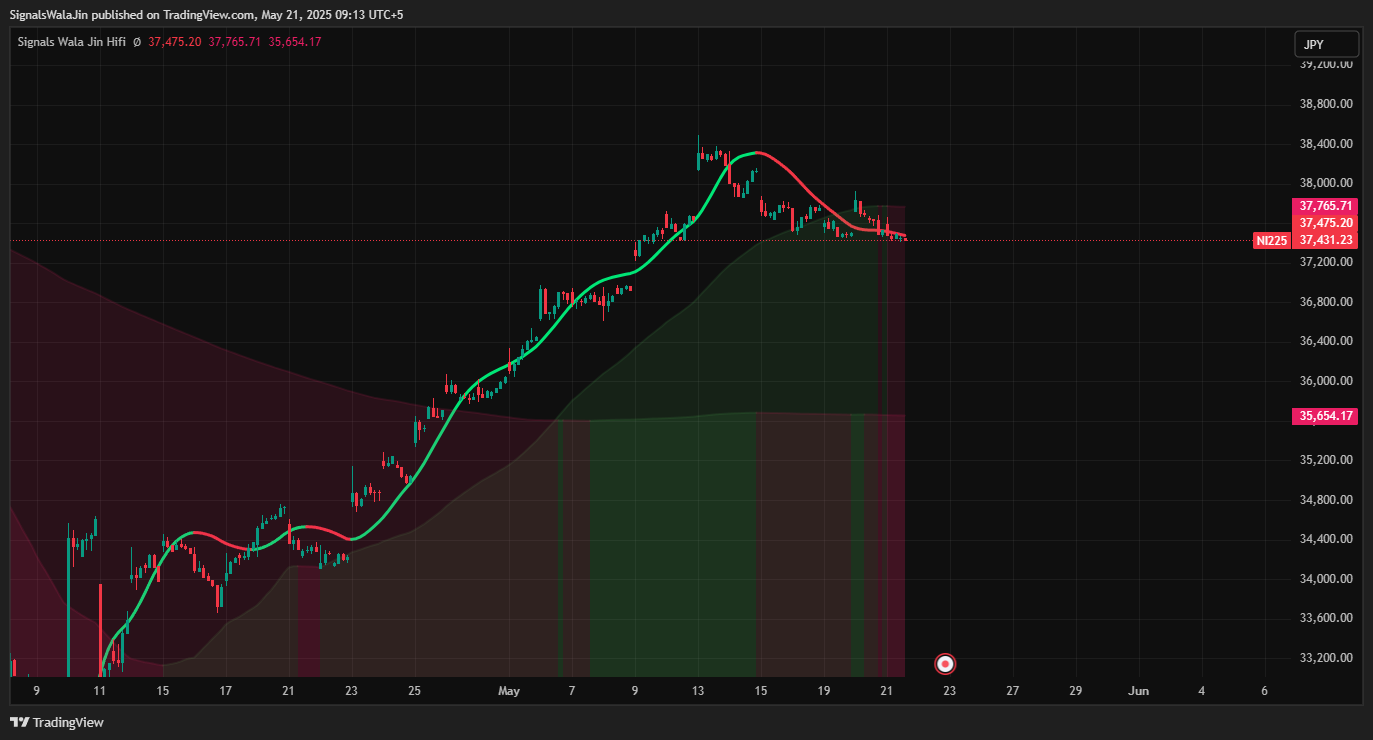Click the 39,200.00 price axis label
Screen dimensions: 1373x740
point(1326,64)
